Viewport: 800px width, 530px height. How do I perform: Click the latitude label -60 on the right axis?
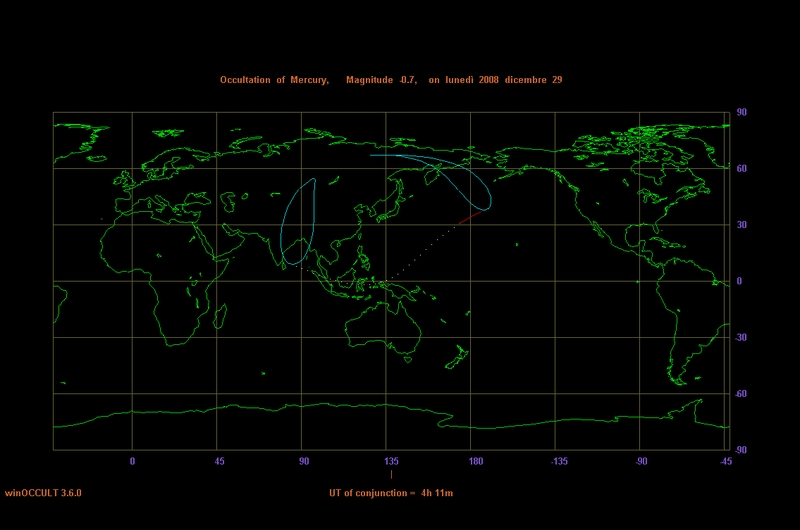[740, 394]
